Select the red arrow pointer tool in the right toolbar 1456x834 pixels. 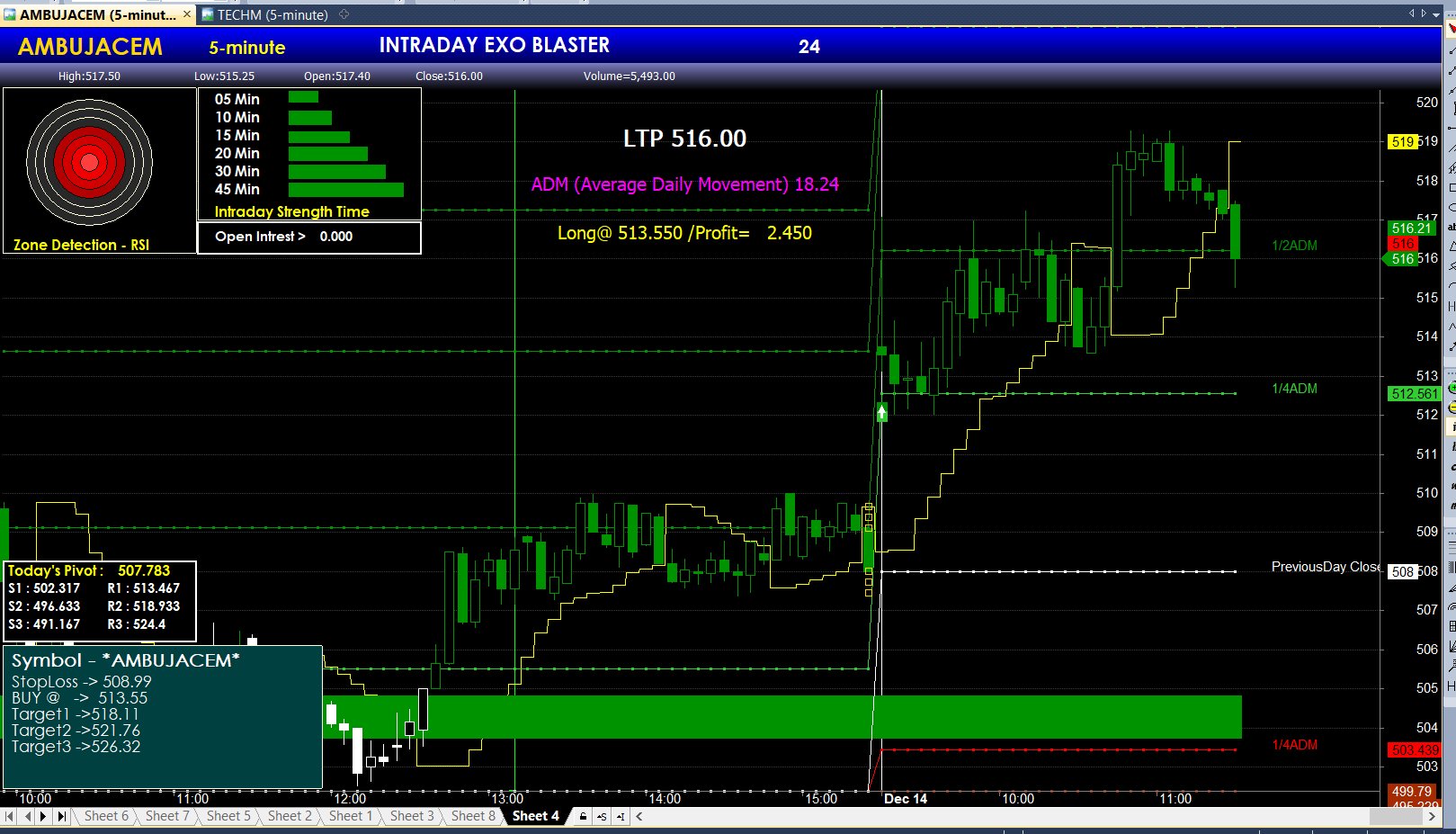coord(1451,30)
